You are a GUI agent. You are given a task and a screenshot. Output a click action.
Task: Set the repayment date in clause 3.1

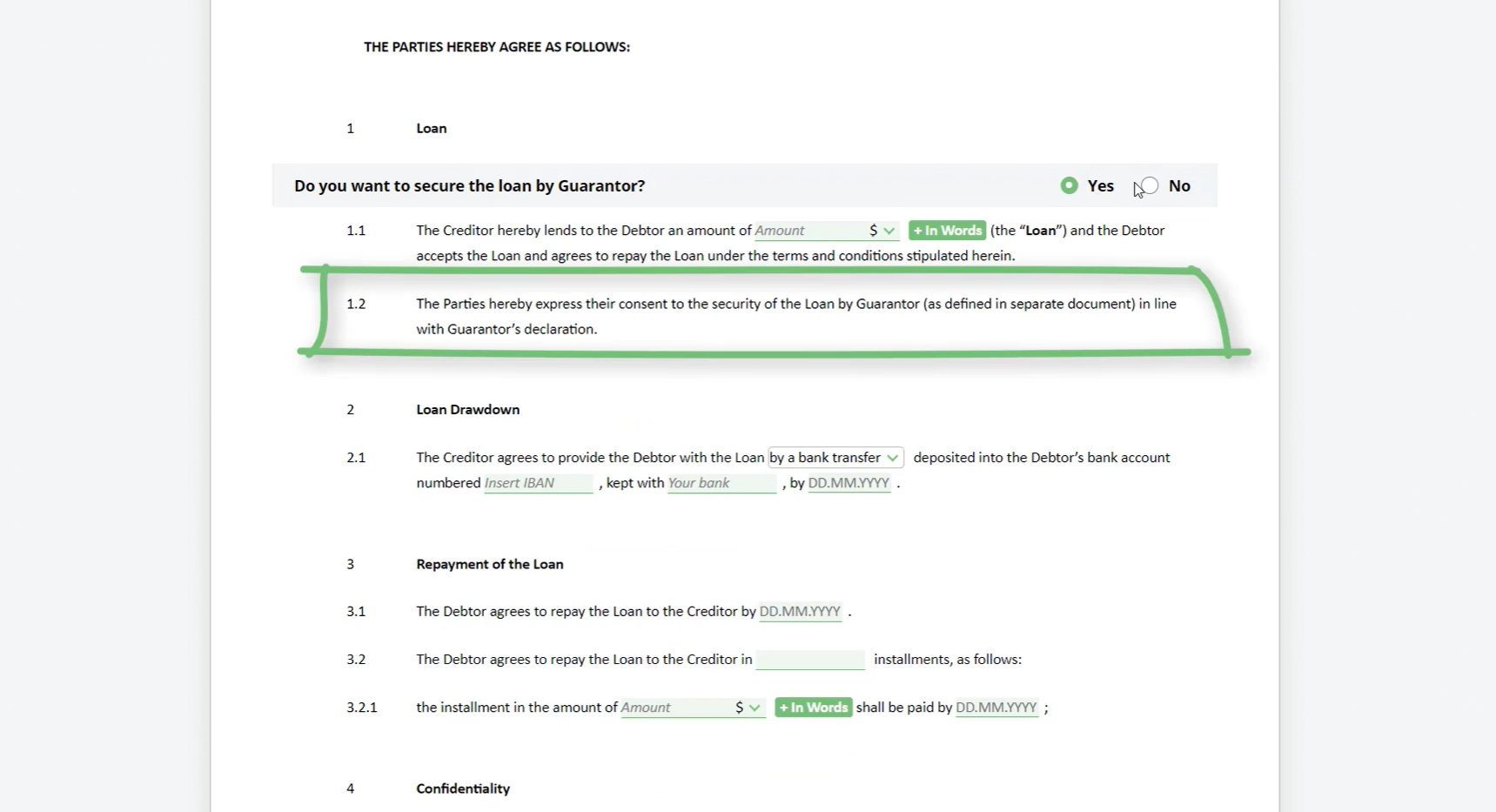pyautogui.click(x=801, y=612)
